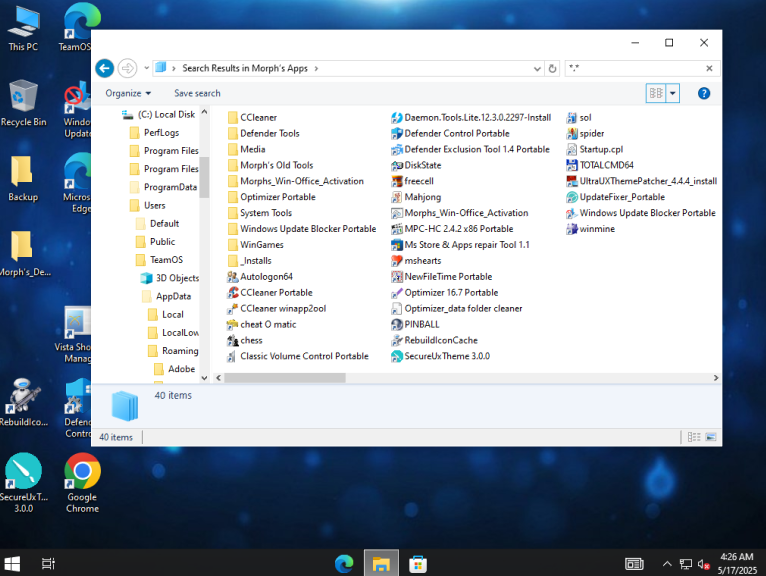Image resolution: width=766 pixels, height=576 pixels.
Task: Open Microsoft Store from taskbar
Action: (418, 564)
